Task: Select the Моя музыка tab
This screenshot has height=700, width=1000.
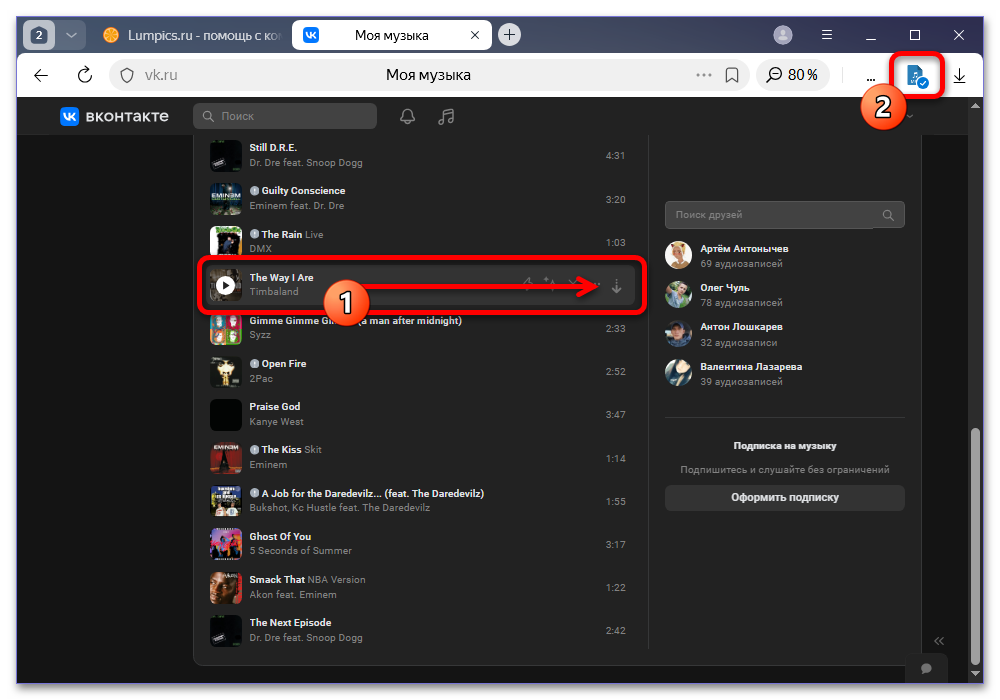Action: [x=392, y=35]
